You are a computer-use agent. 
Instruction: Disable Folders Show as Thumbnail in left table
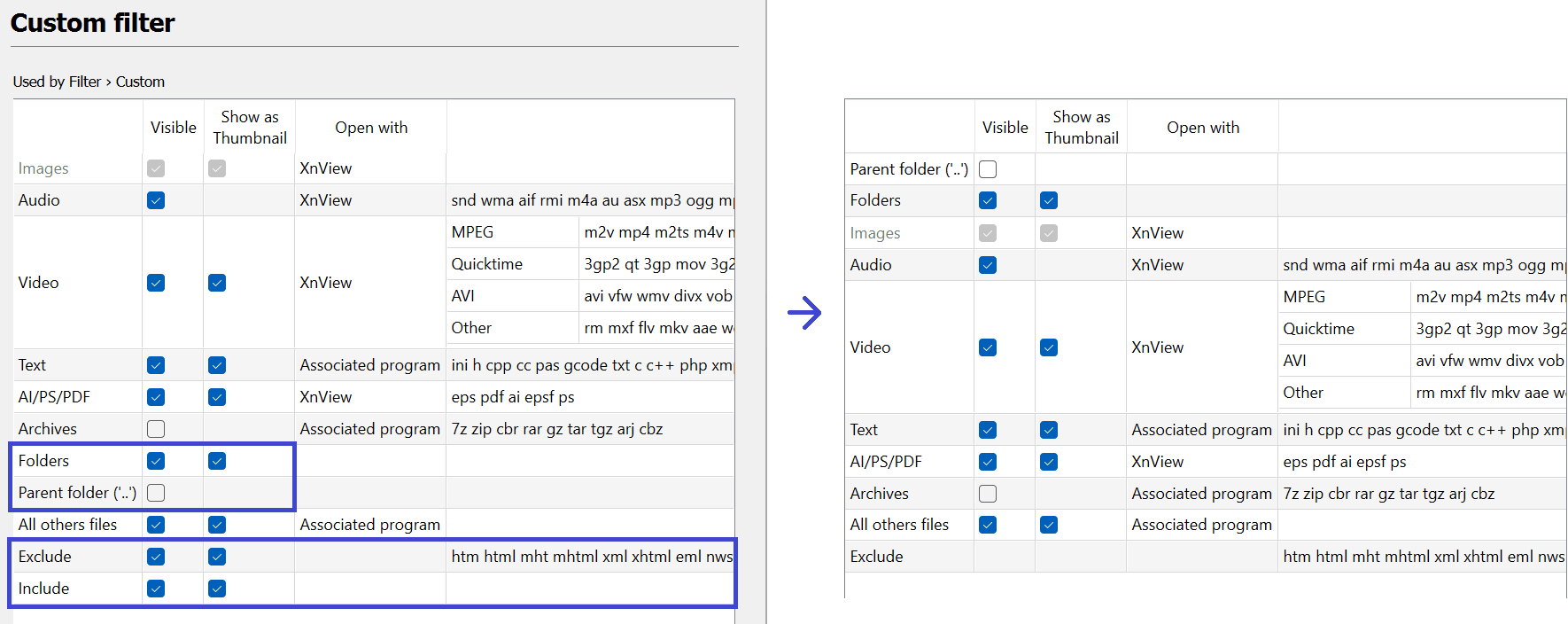[x=217, y=461]
